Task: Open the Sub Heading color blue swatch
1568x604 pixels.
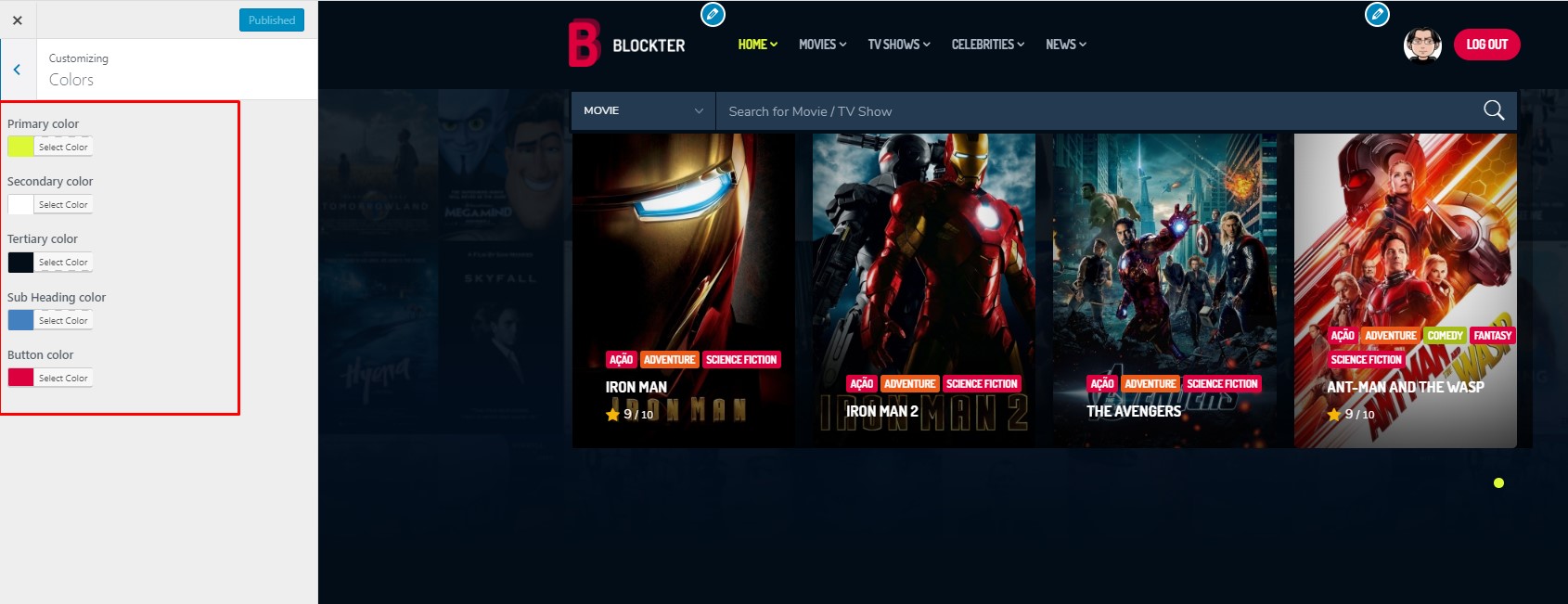Action: coord(20,320)
